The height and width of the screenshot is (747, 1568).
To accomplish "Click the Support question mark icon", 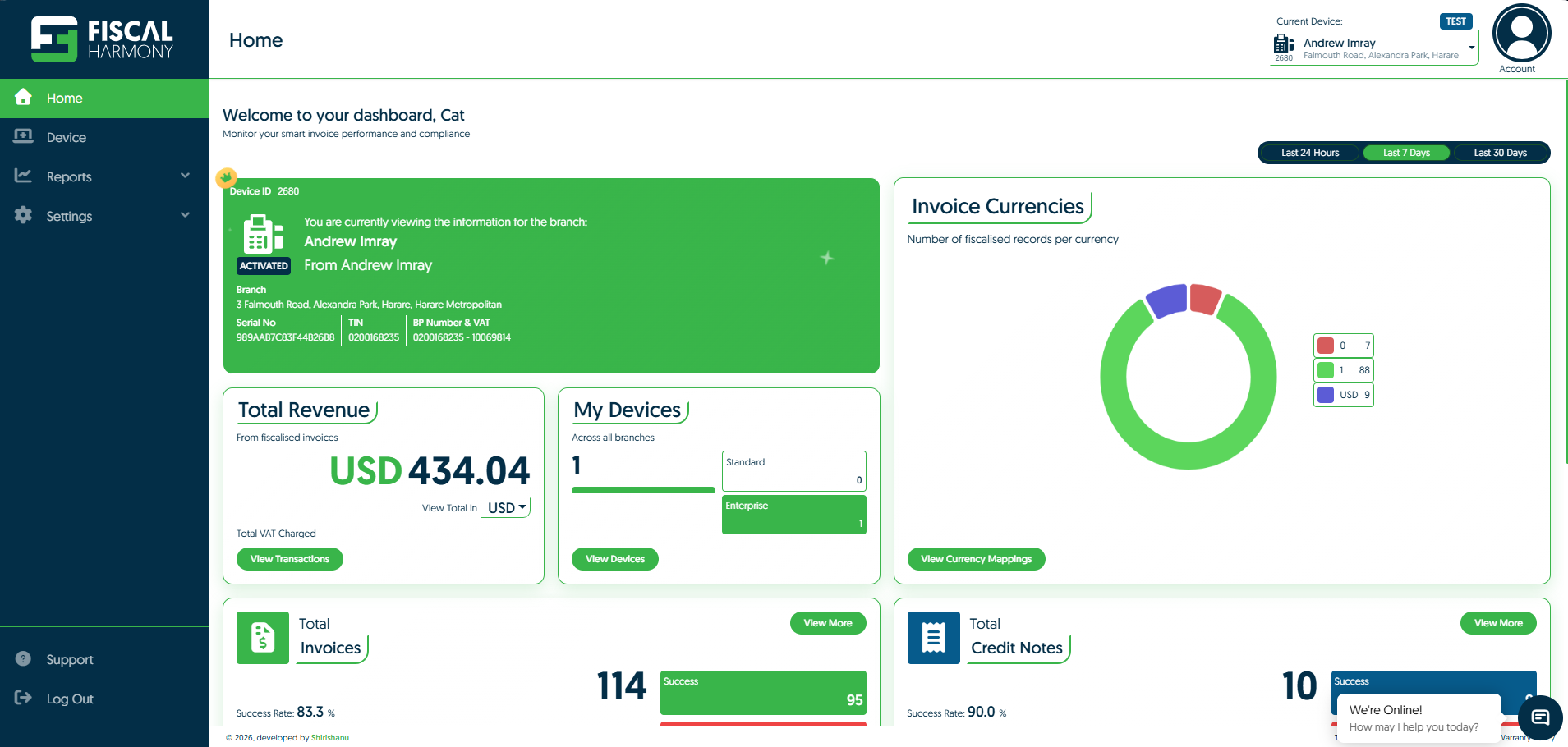I will tap(23, 659).
